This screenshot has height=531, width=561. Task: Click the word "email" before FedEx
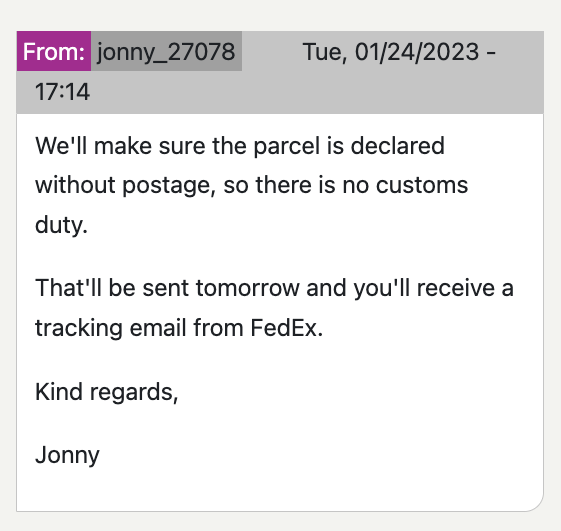(158, 327)
